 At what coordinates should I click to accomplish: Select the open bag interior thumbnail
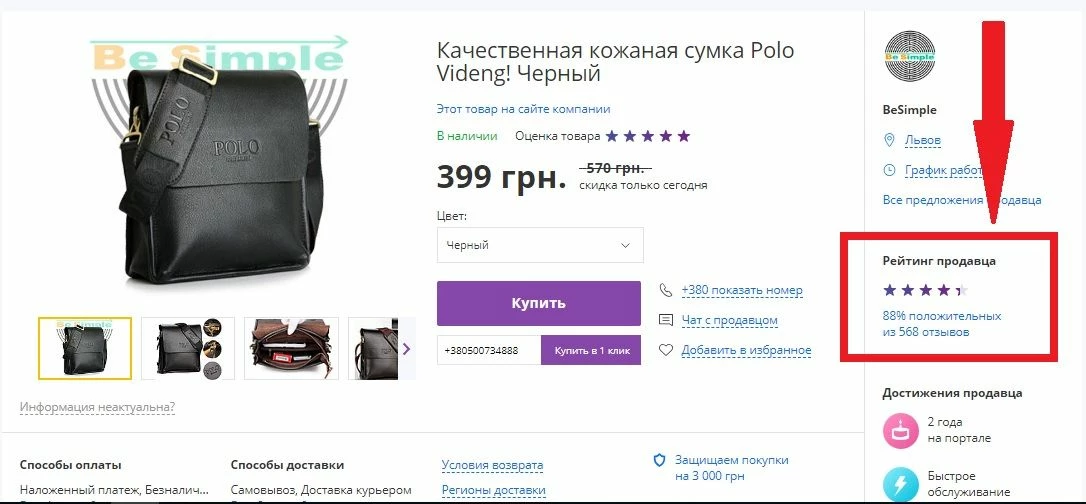[x=292, y=348]
